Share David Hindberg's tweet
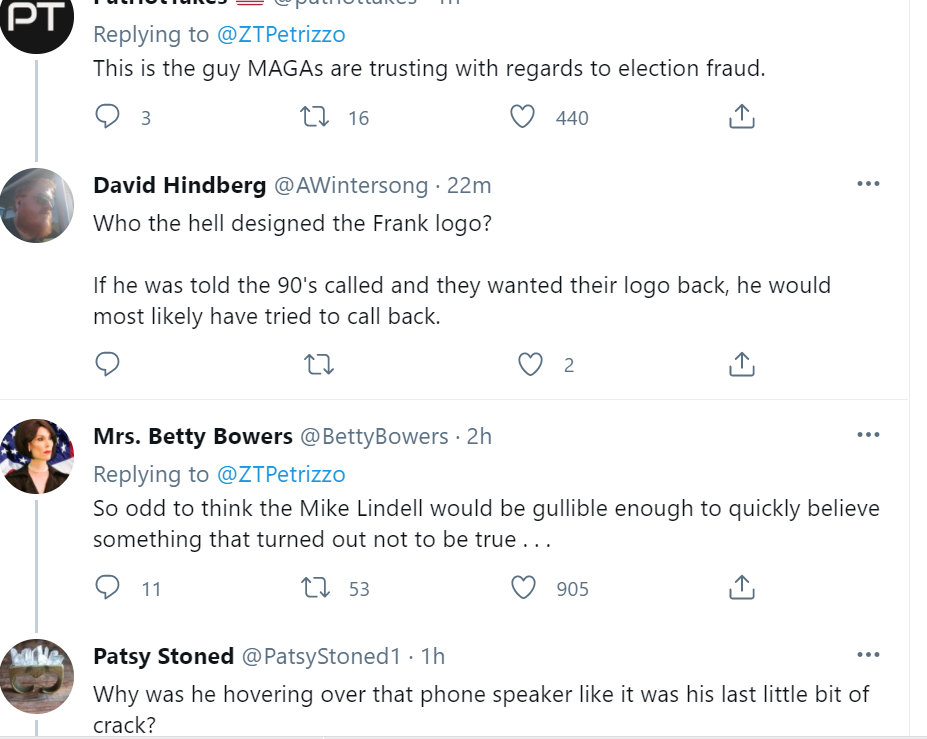The width and height of the screenshot is (927, 739). click(741, 364)
